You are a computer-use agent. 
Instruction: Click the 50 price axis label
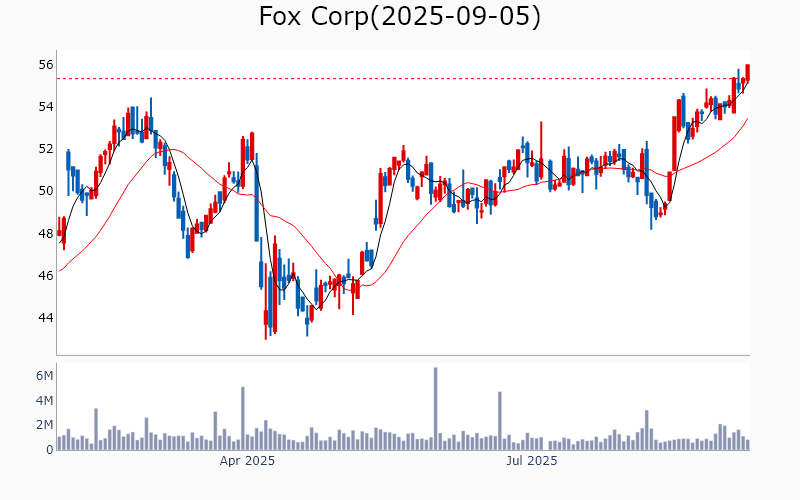pos(46,191)
